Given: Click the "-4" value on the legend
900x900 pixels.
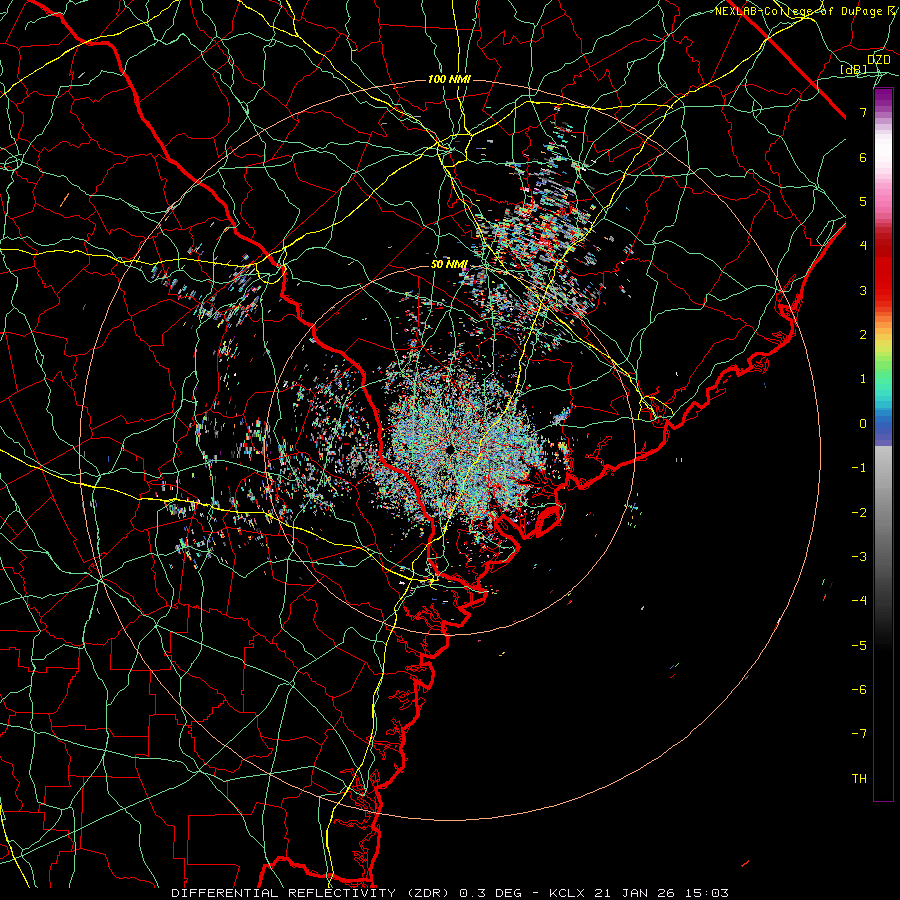Looking at the screenshot, I should point(859,601).
